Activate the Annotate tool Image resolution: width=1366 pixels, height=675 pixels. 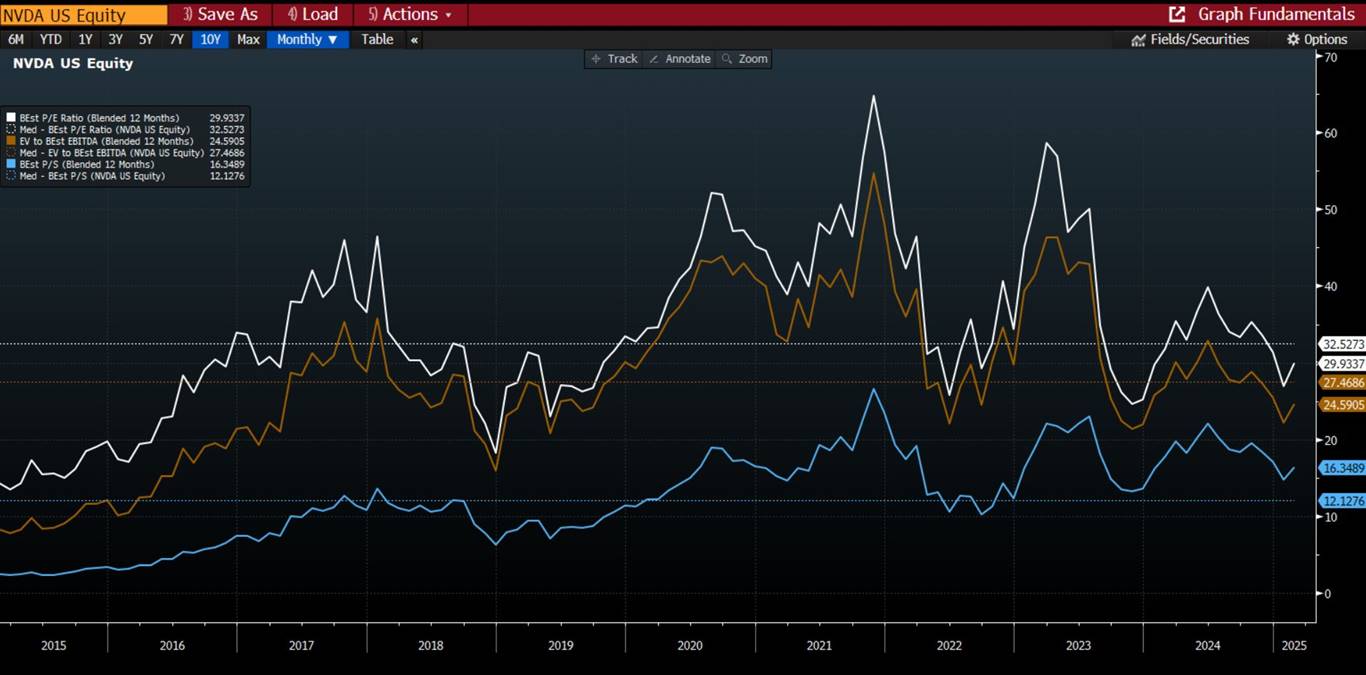[680, 59]
